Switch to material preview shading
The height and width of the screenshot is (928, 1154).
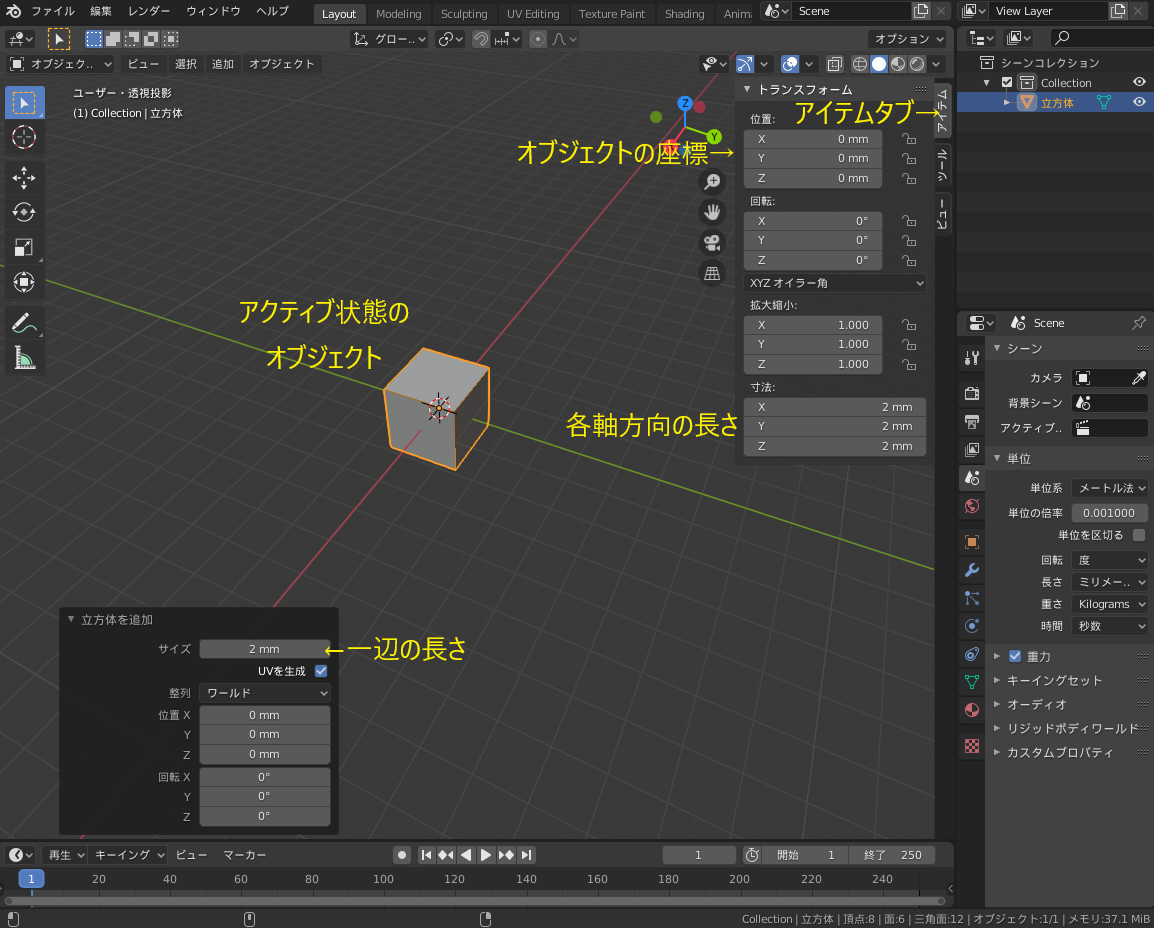click(x=898, y=64)
